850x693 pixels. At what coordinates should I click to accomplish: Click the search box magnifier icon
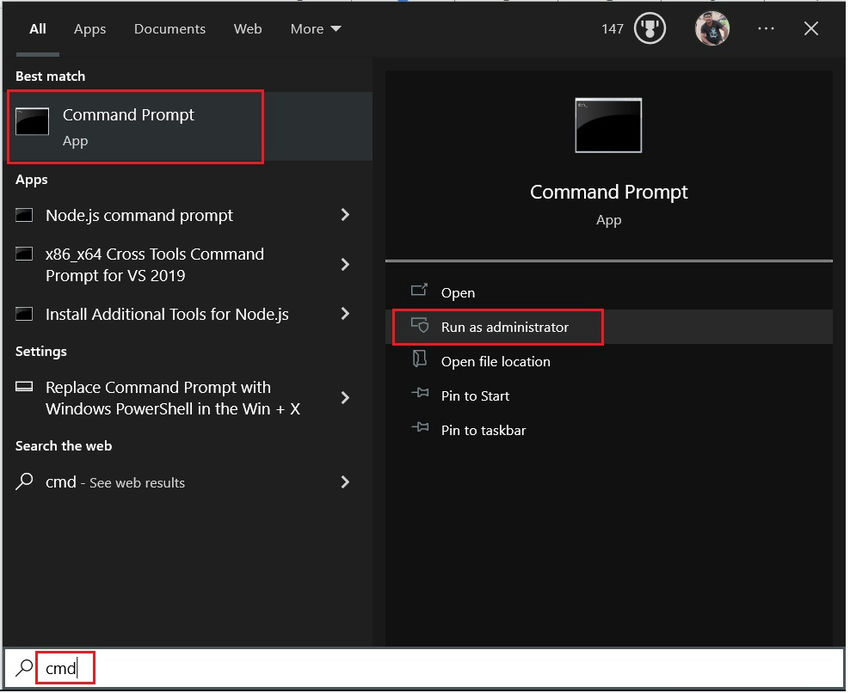[x=24, y=670]
